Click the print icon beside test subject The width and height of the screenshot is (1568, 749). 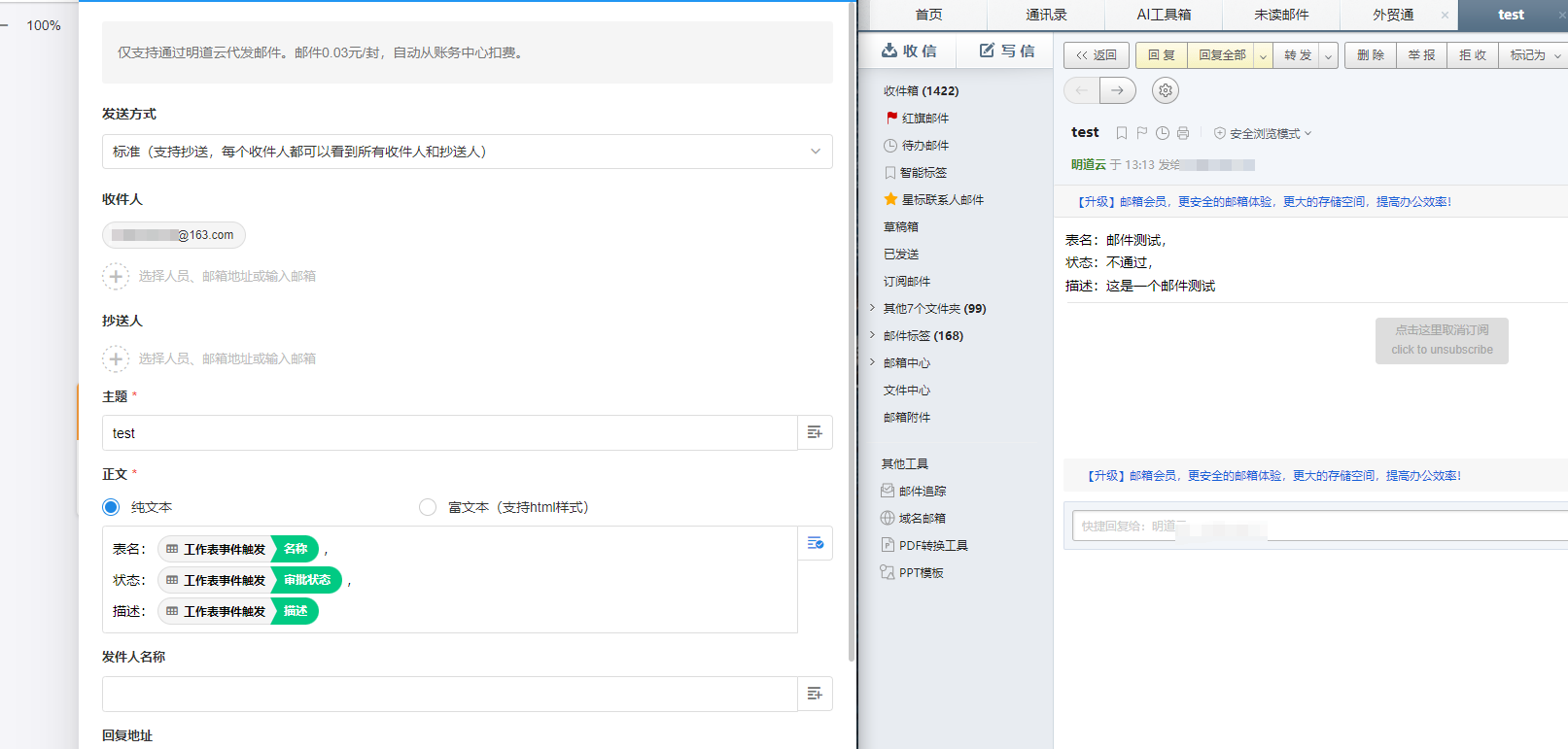[x=1183, y=133]
